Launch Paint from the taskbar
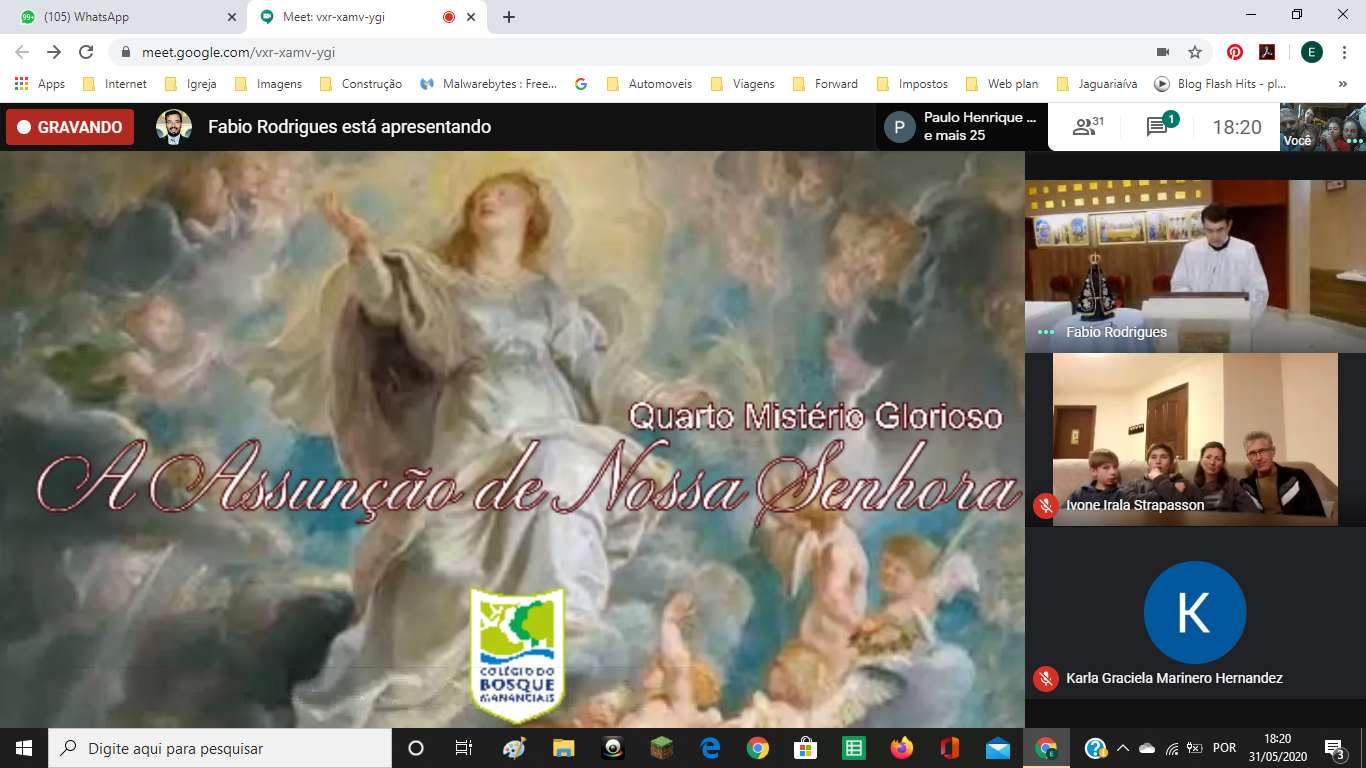 (x=513, y=748)
